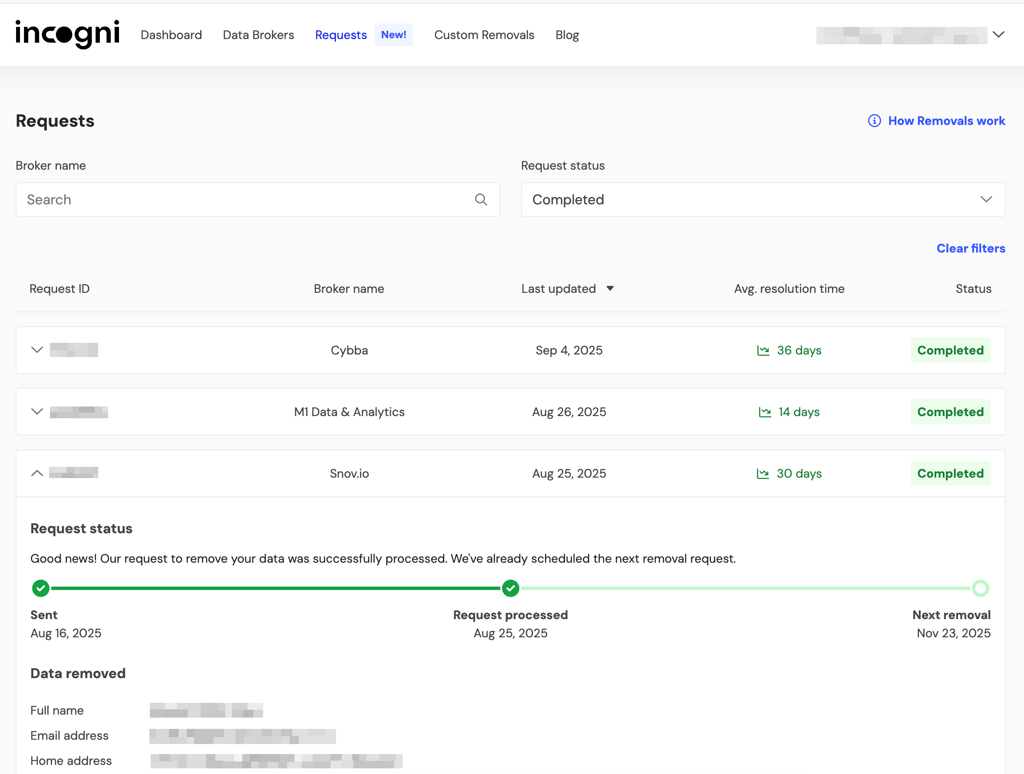Click the chart icon next to 14 days
Viewport: 1024px width, 774px height.
(765, 412)
